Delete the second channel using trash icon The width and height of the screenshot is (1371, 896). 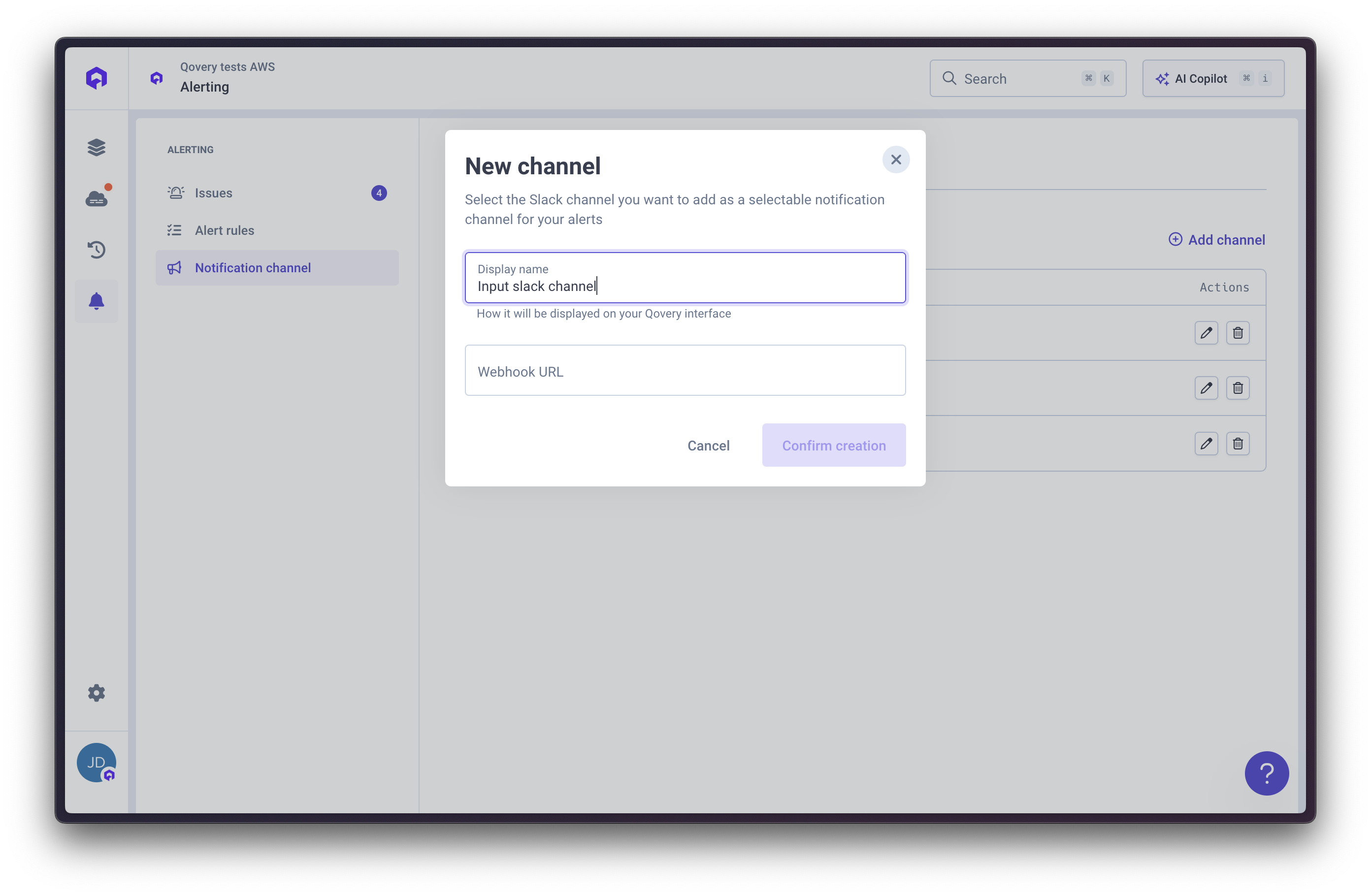coord(1238,388)
